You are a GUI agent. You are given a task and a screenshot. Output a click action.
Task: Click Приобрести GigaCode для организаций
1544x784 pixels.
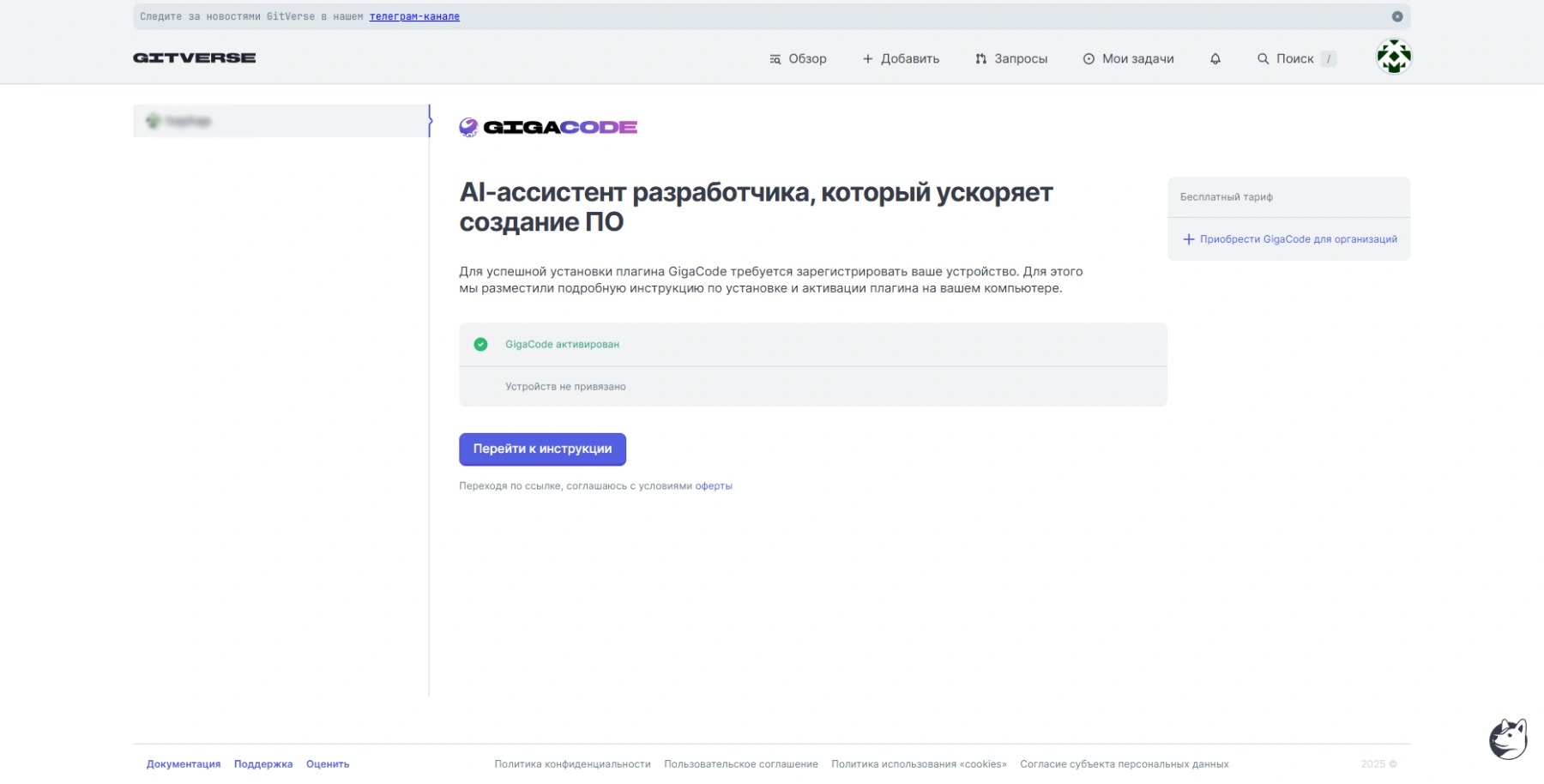coord(1298,239)
